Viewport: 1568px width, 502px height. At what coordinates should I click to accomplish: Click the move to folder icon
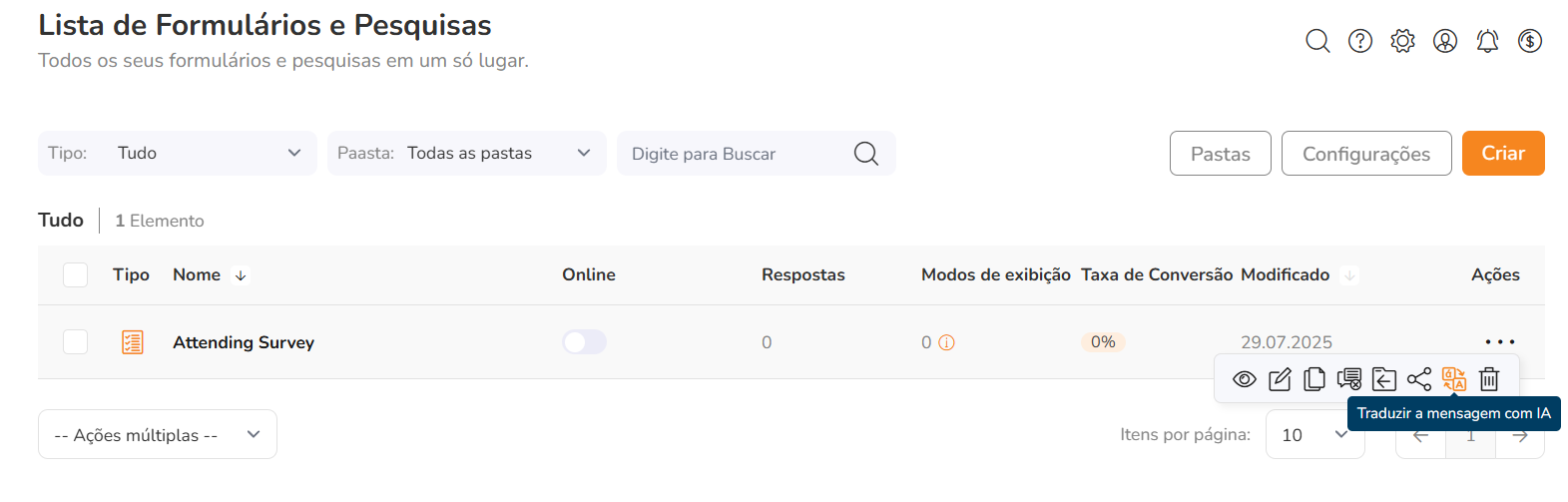pyautogui.click(x=1384, y=379)
